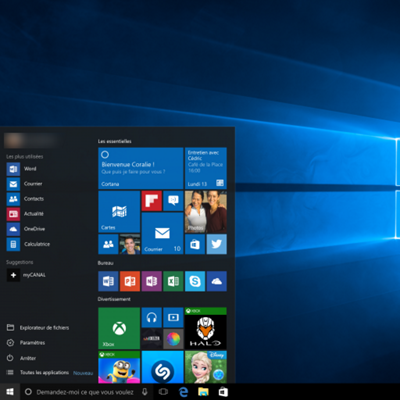Open the Shazam tile
Image resolution: width=400 pixels, height=400 pixels.
tap(162, 367)
